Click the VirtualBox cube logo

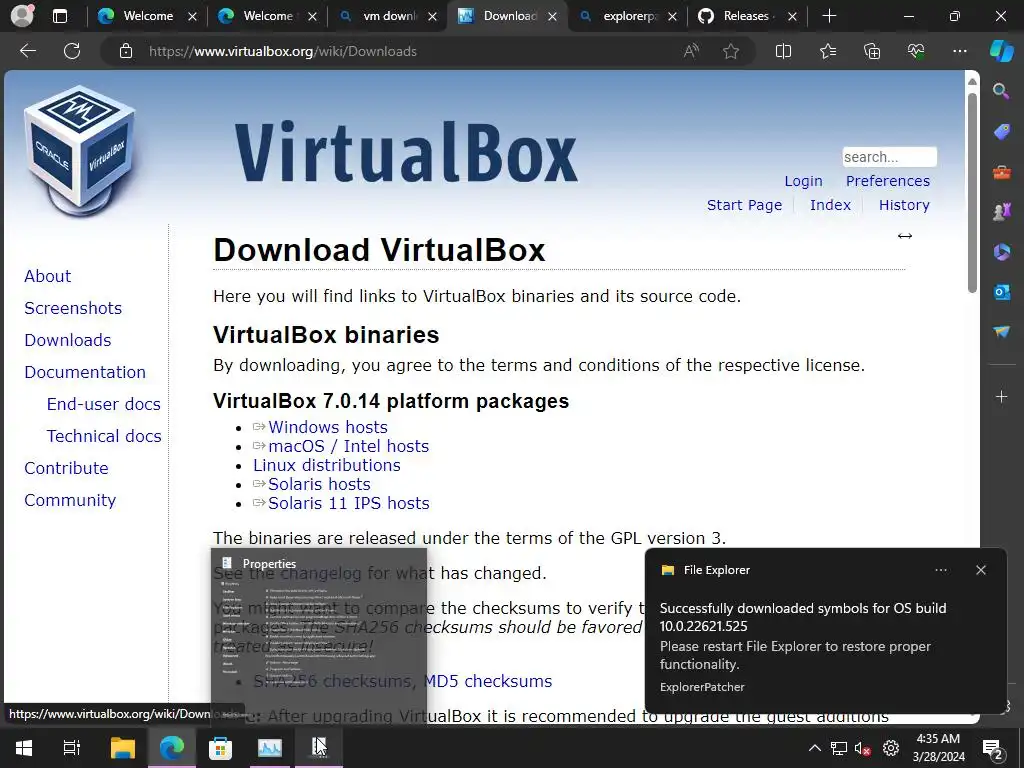coord(80,150)
